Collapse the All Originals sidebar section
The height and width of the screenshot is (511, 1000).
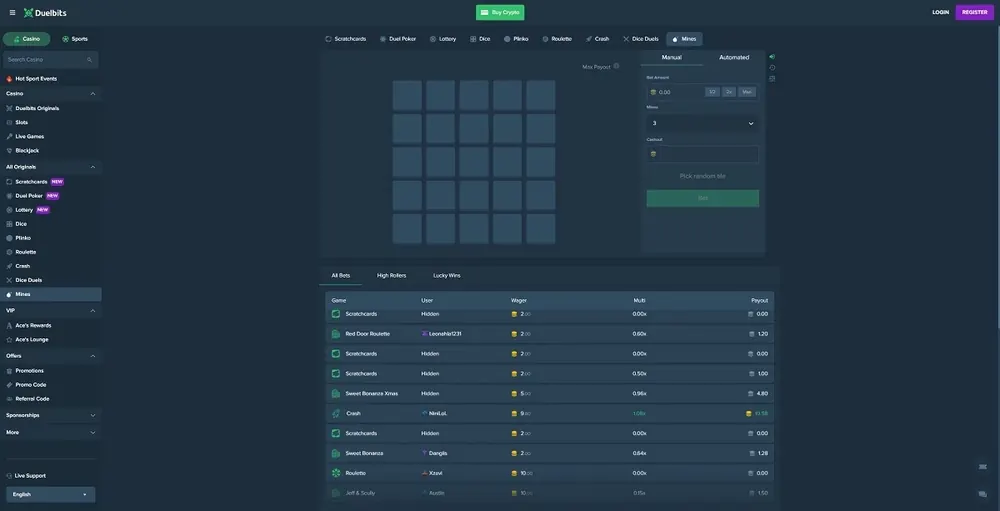pos(93,167)
